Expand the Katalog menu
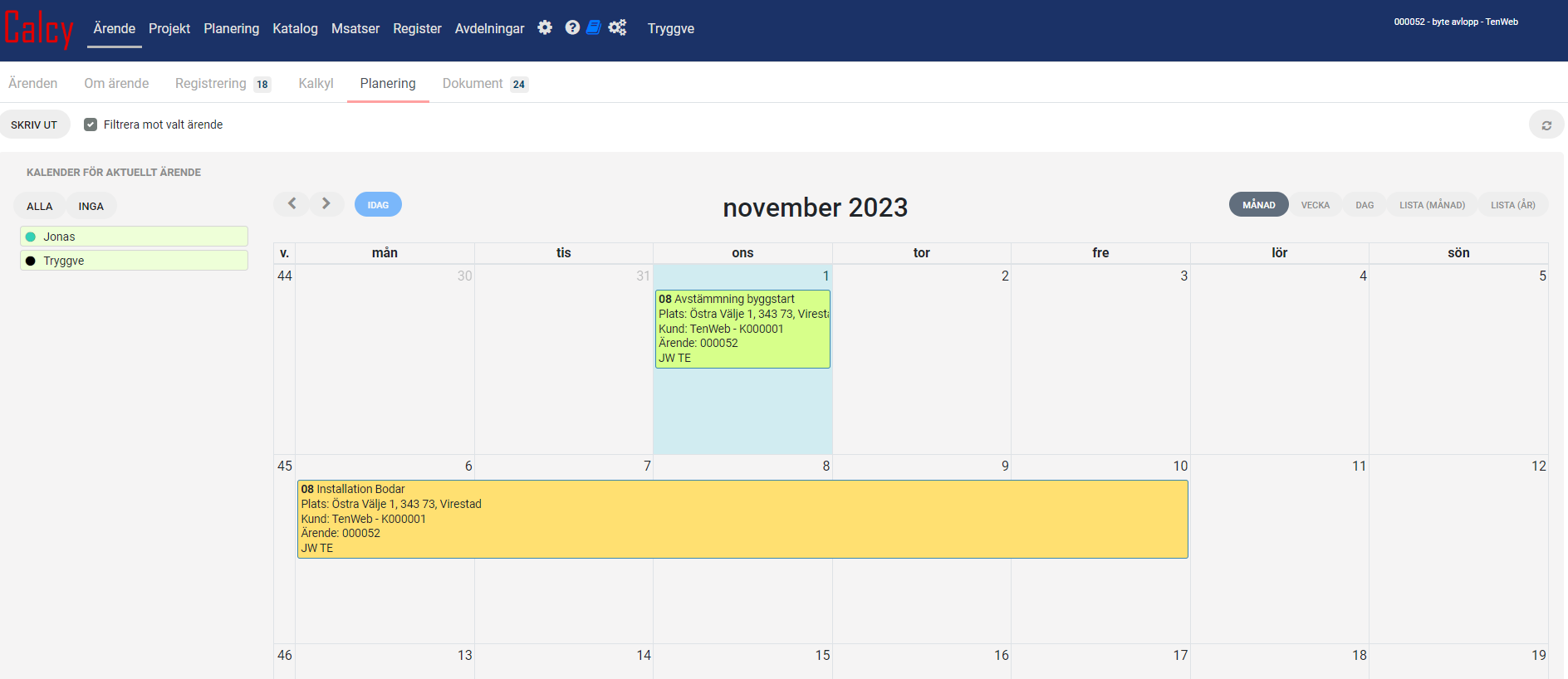Viewport: 1568px width, 679px height. tap(295, 29)
